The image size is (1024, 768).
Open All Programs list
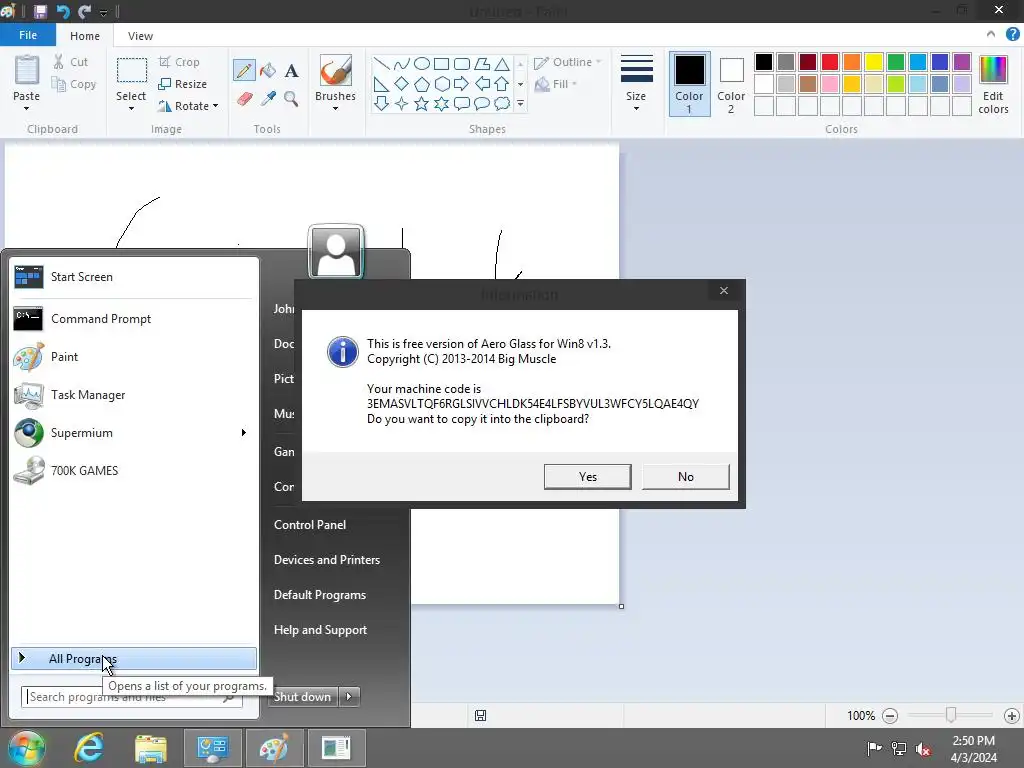134,658
